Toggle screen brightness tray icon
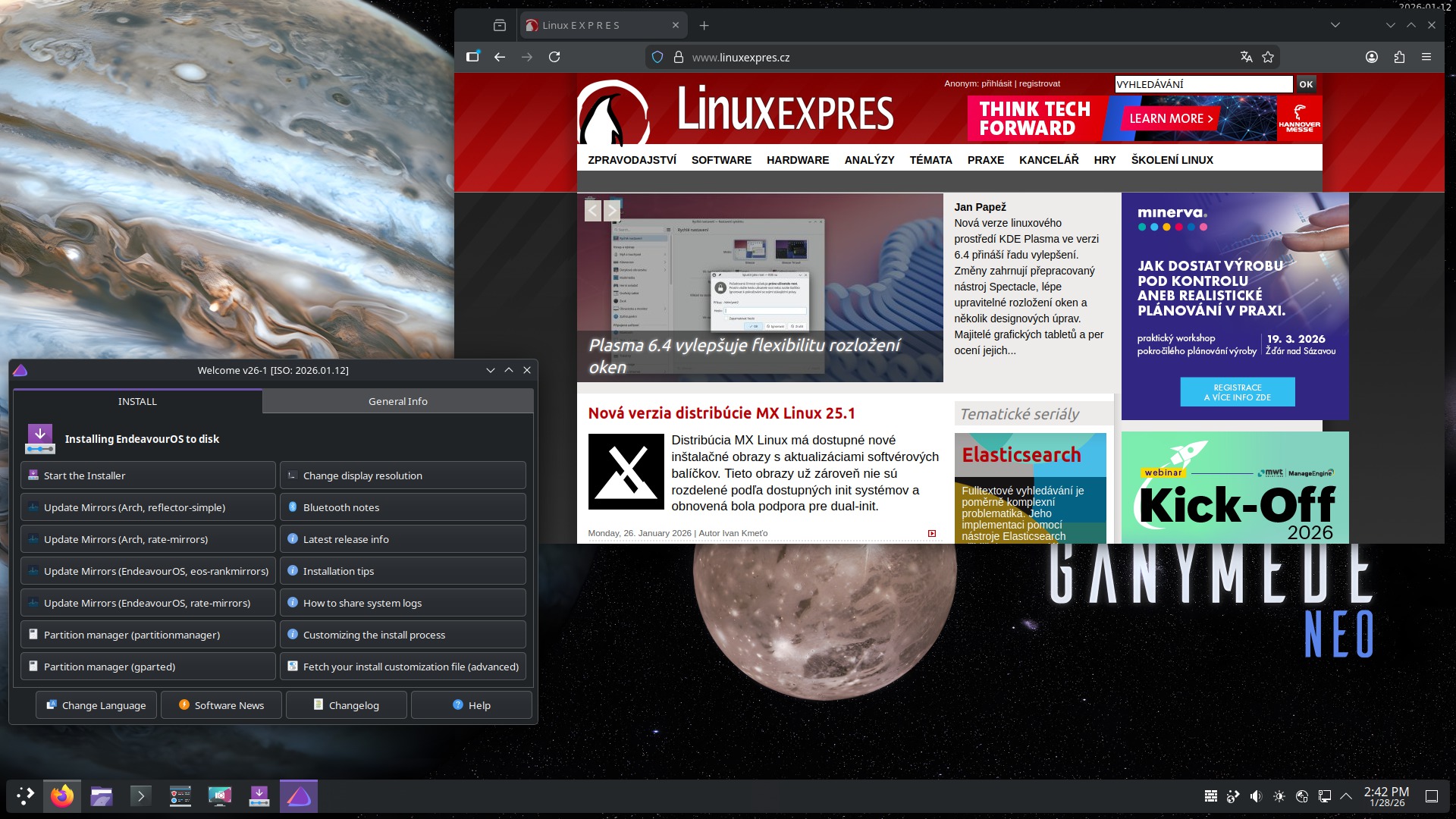 tap(1279, 796)
